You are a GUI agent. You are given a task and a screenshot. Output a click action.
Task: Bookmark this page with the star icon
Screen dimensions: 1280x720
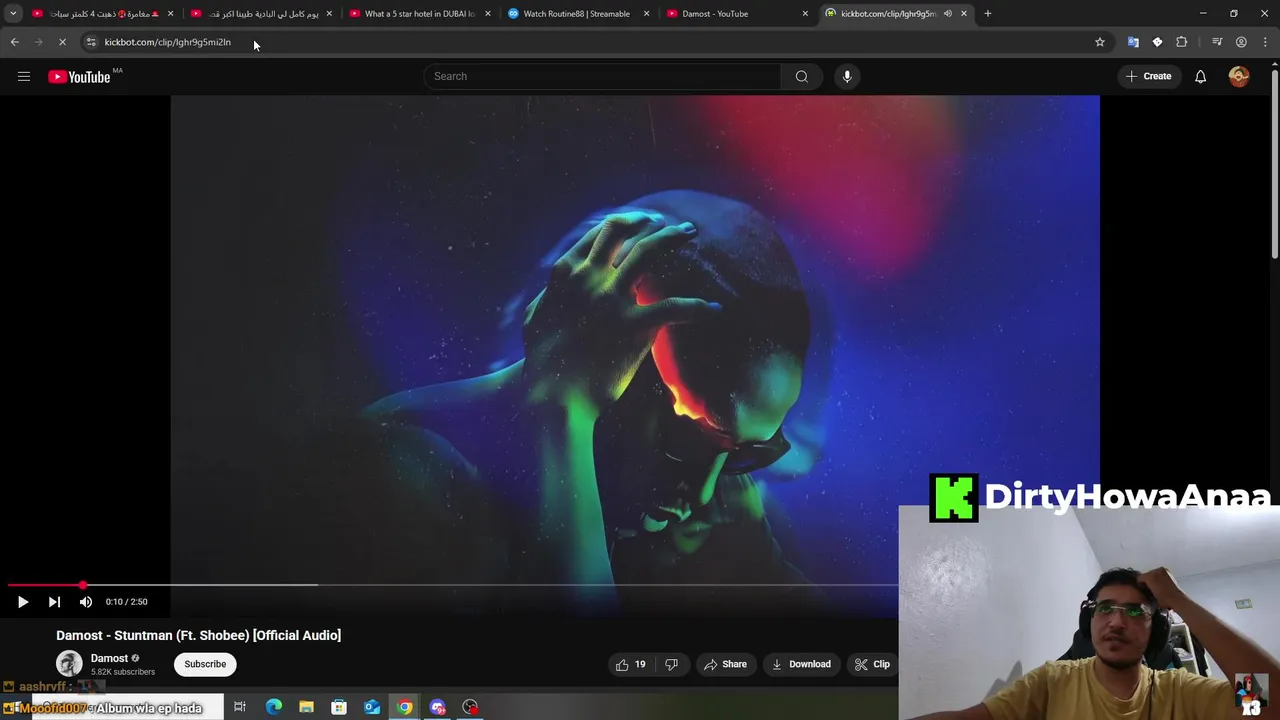pos(1100,42)
